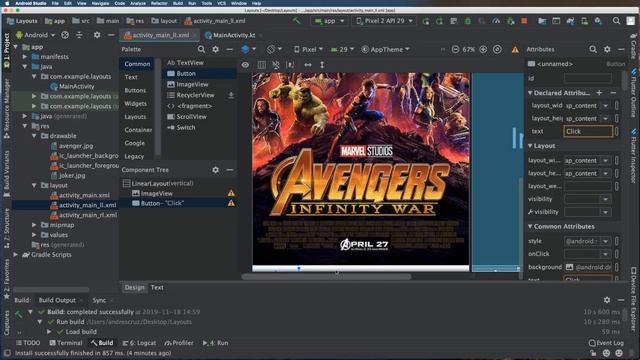This screenshot has width=640, height=360.
Task: Open Event Log button
Action: point(607,343)
